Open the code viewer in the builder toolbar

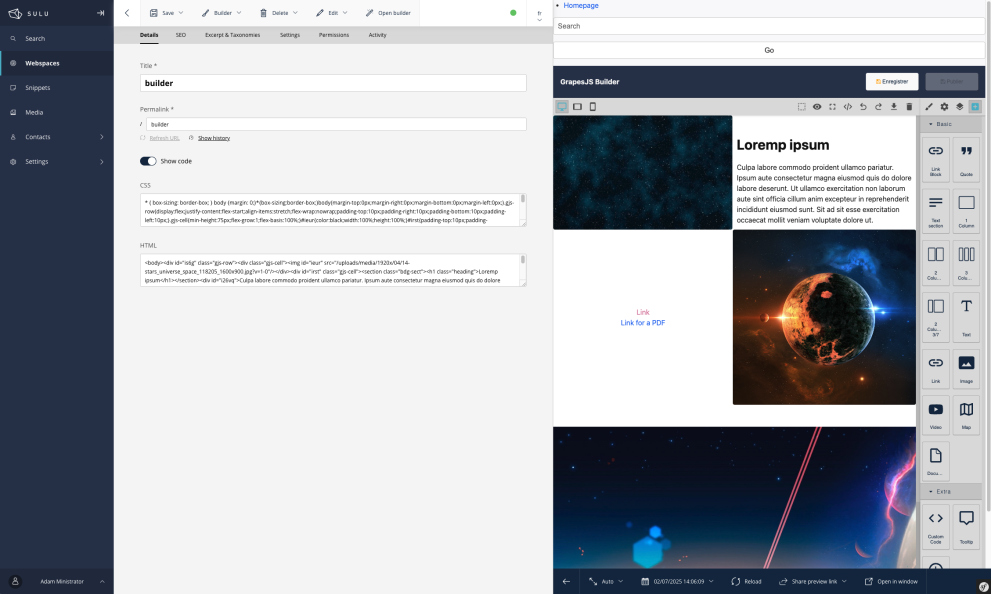(848, 106)
